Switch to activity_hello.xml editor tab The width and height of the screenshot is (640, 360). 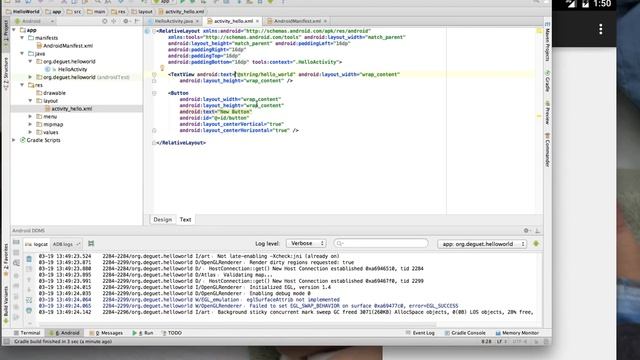click(233, 21)
